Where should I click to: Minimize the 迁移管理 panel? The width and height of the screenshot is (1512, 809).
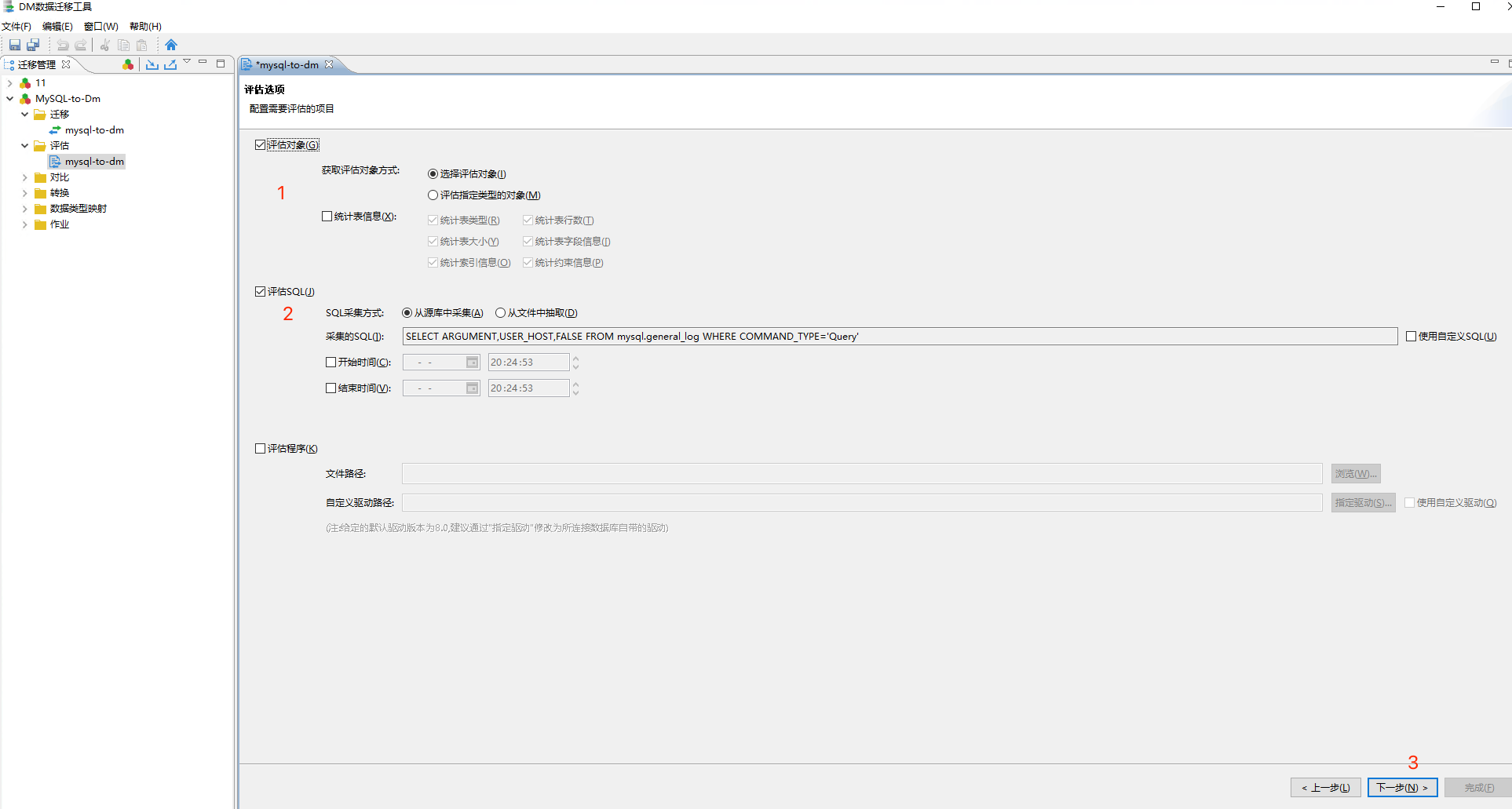click(203, 62)
